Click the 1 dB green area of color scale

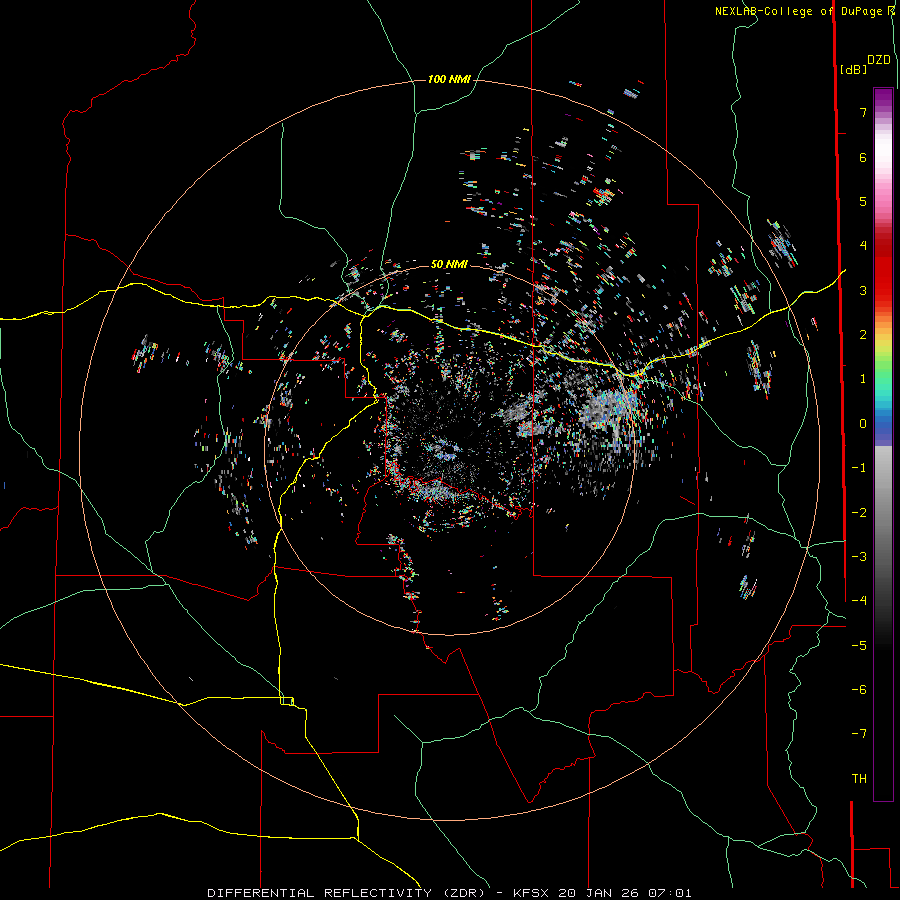point(883,379)
